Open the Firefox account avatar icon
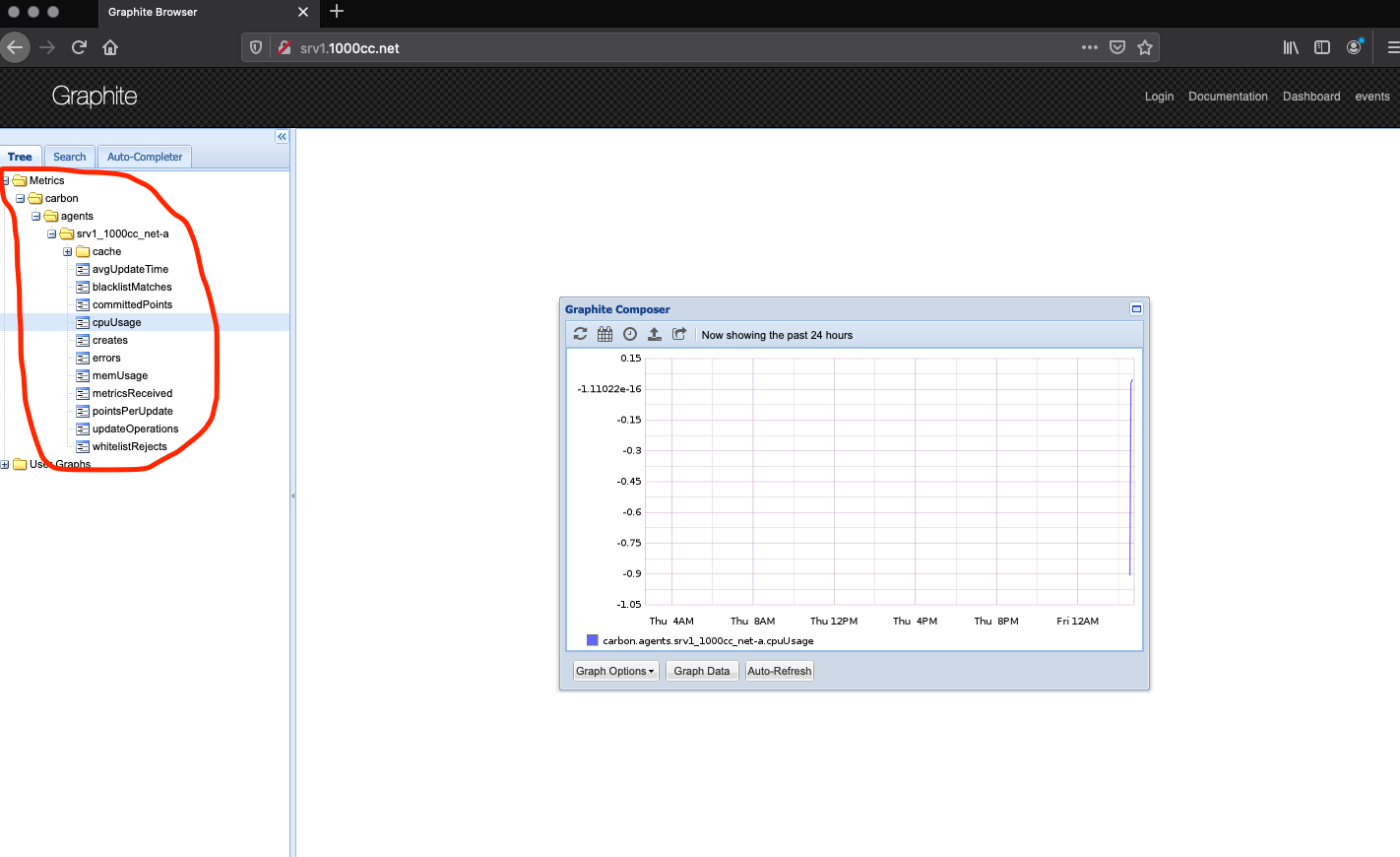This screenshot has height=857, width=1400. pos(1355,46)
